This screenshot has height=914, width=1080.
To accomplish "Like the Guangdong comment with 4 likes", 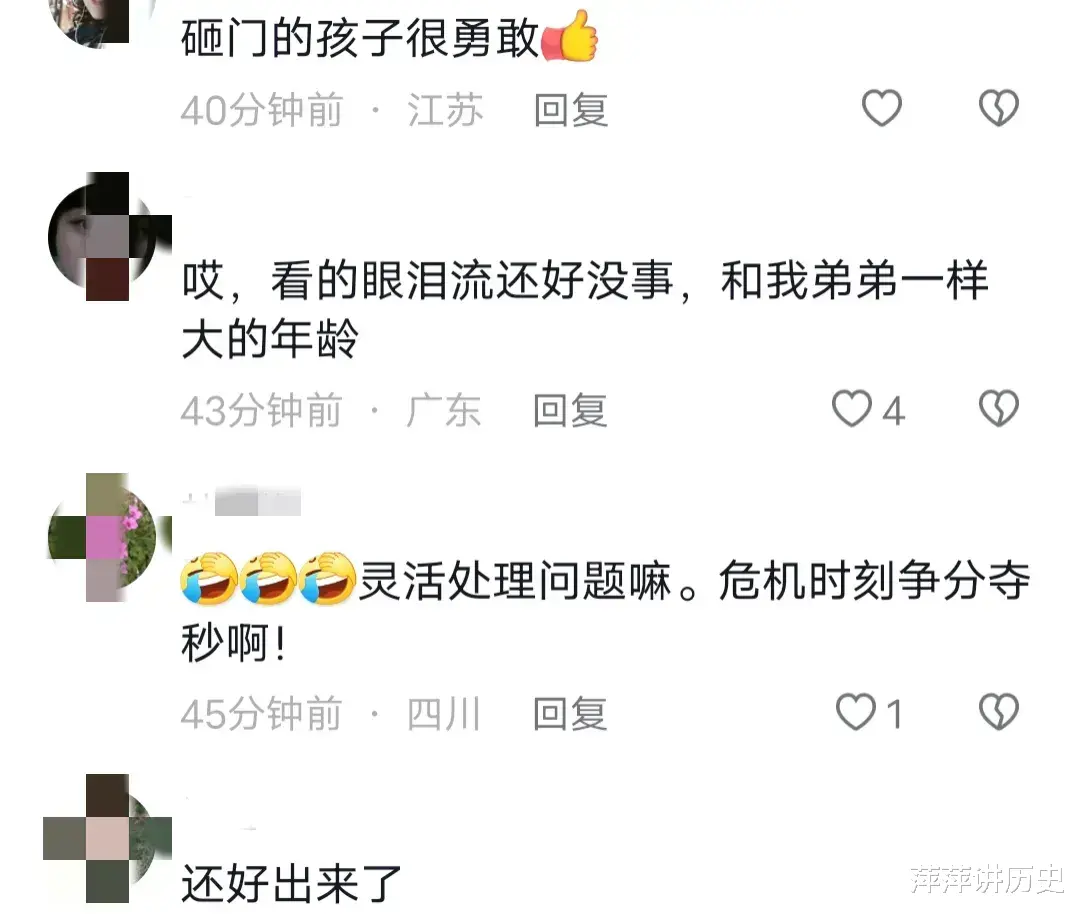I will click(x=852, y=409).
